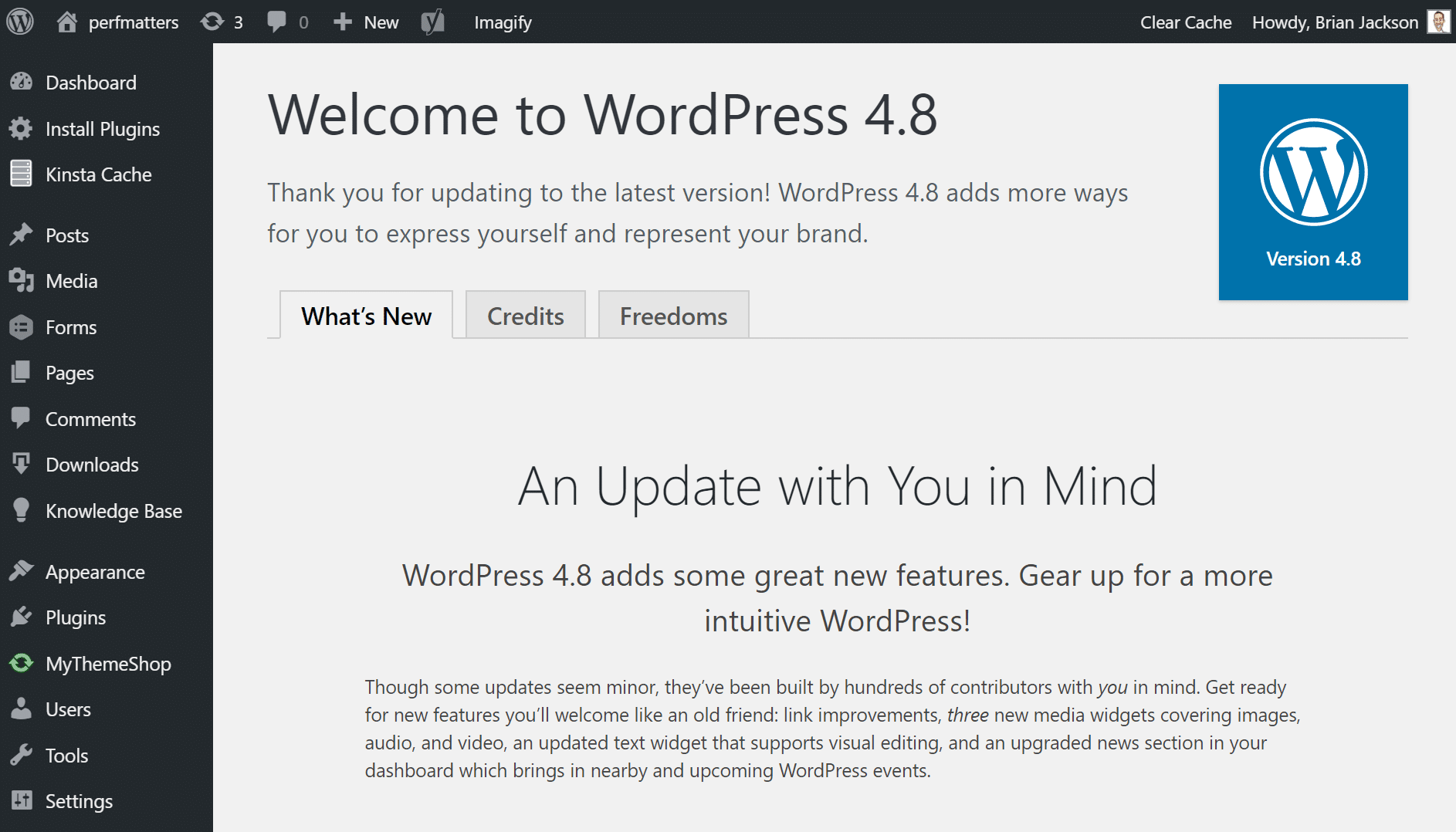Click the Media library icon
Screen dimensions: 1456x832
21,281
